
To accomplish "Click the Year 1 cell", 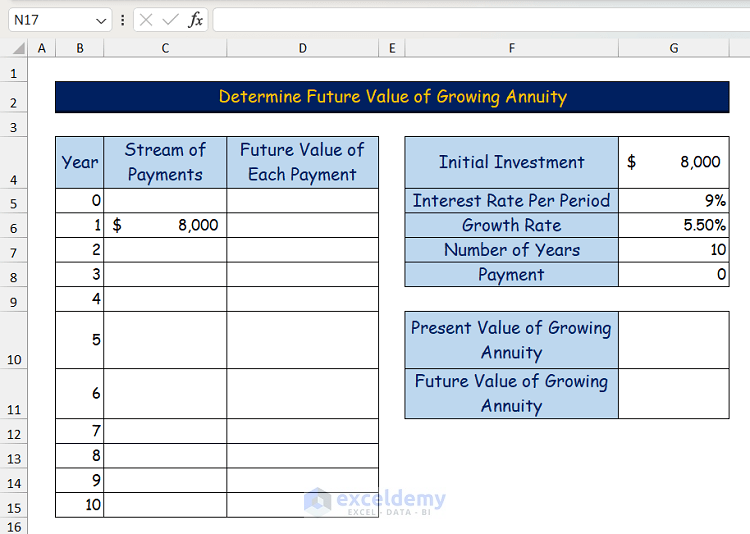I will (79, 225).
